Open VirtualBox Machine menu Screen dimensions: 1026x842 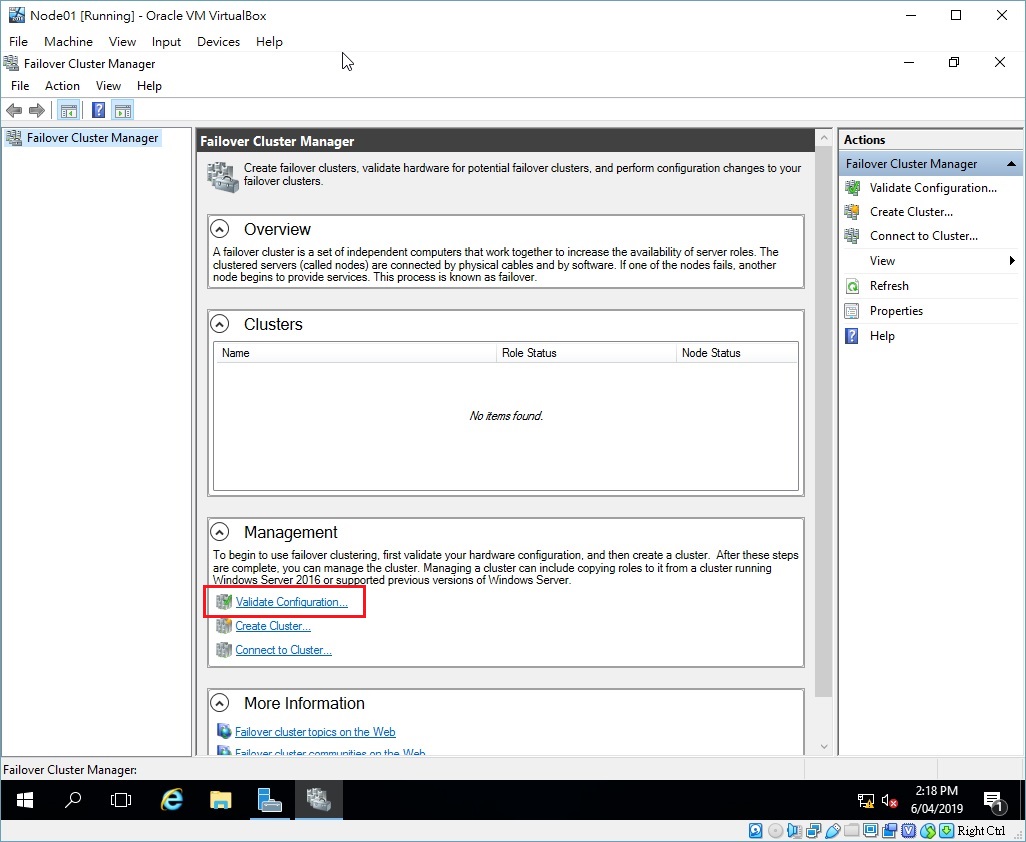coord(68,41)
